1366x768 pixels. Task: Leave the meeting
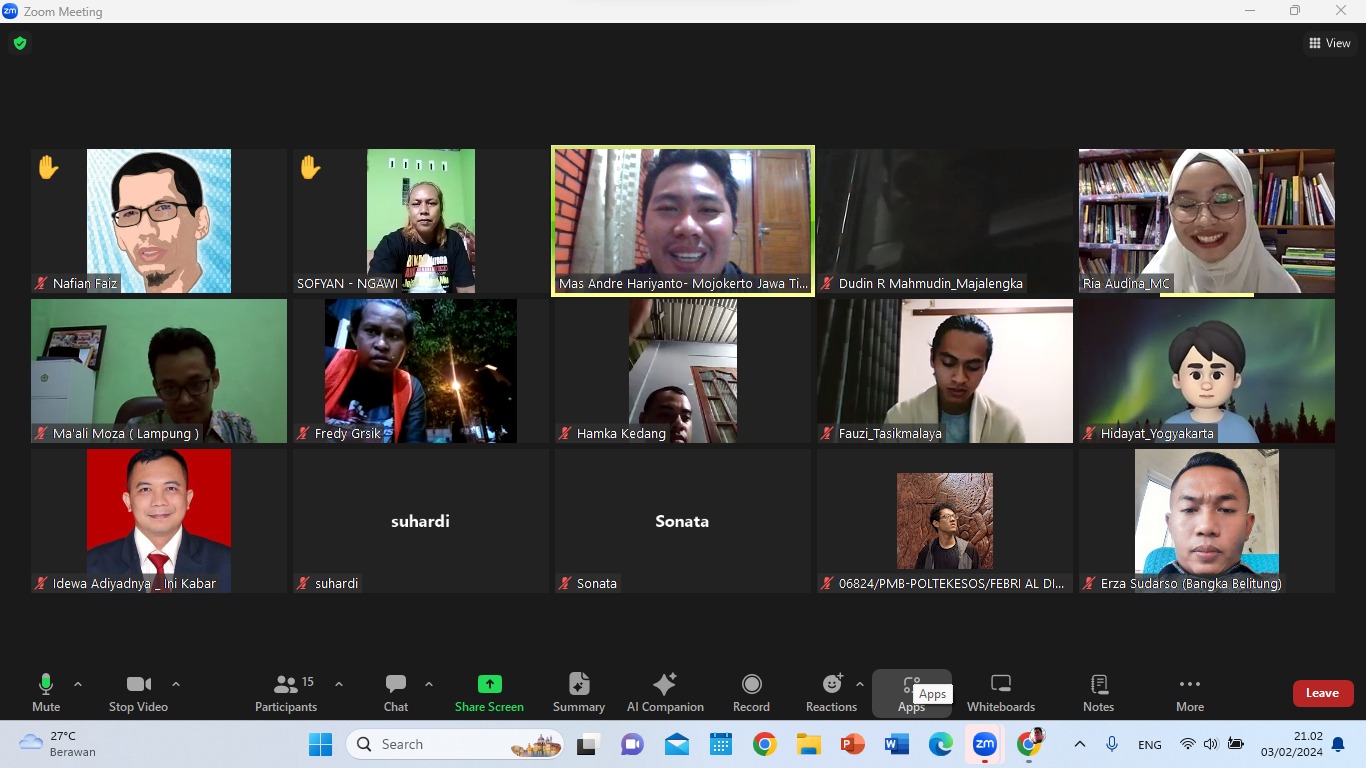[1322, 692]
